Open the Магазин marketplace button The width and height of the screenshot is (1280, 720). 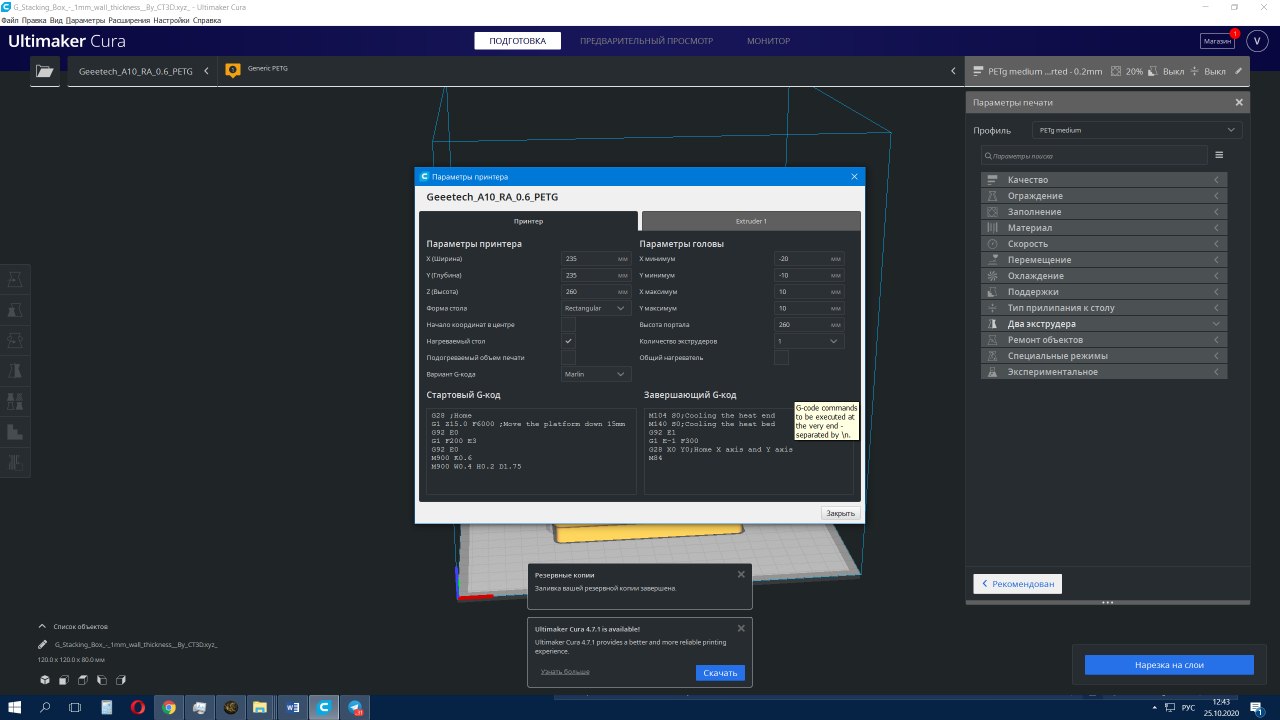coord(1217,41)
